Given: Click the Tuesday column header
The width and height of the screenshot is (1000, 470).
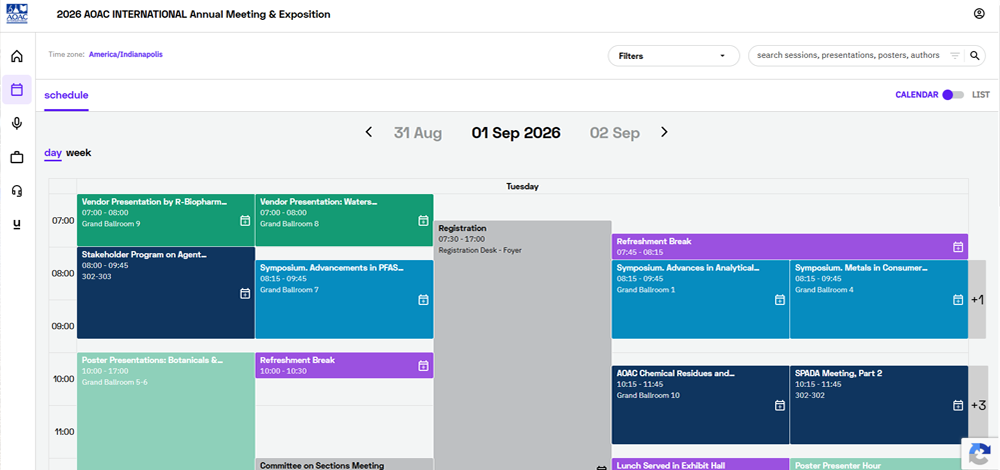Looking at the screenshot, I should coord(522,186).
